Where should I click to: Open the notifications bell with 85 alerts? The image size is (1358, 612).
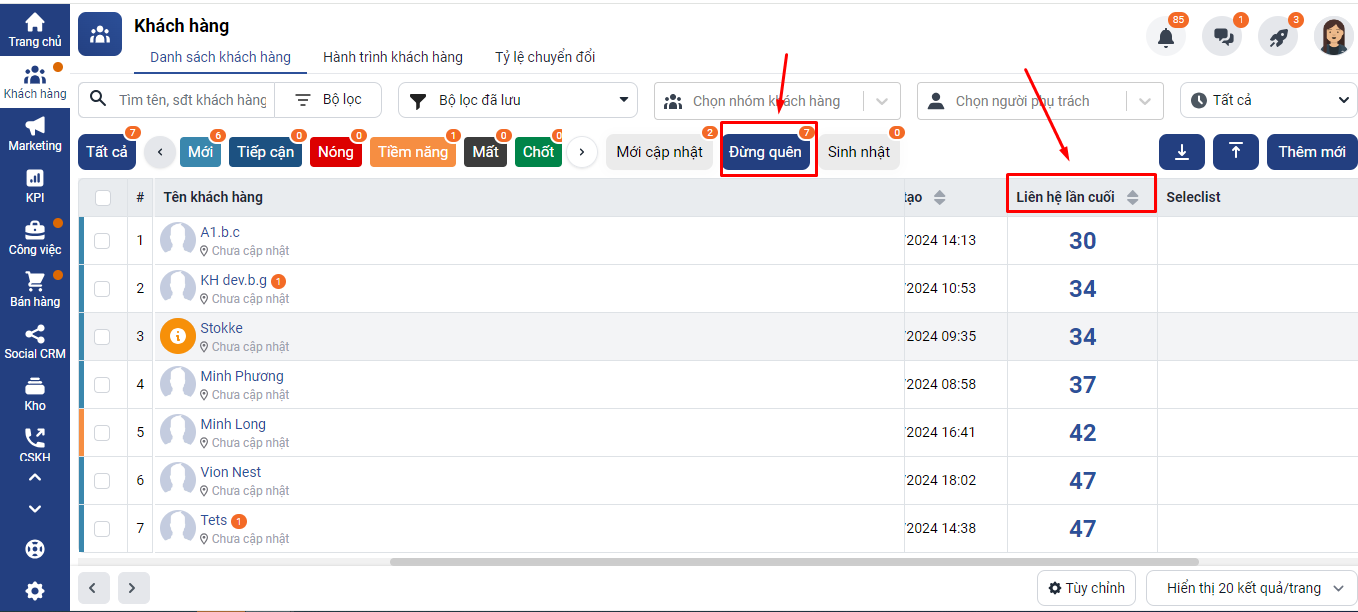pyautogui.click(x=1165, y=35)
